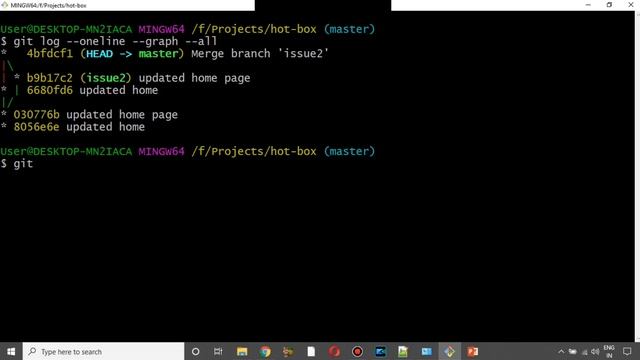640x360 pixels.
Task: Open the Windows Start menu
Action: tap(11, 351)
